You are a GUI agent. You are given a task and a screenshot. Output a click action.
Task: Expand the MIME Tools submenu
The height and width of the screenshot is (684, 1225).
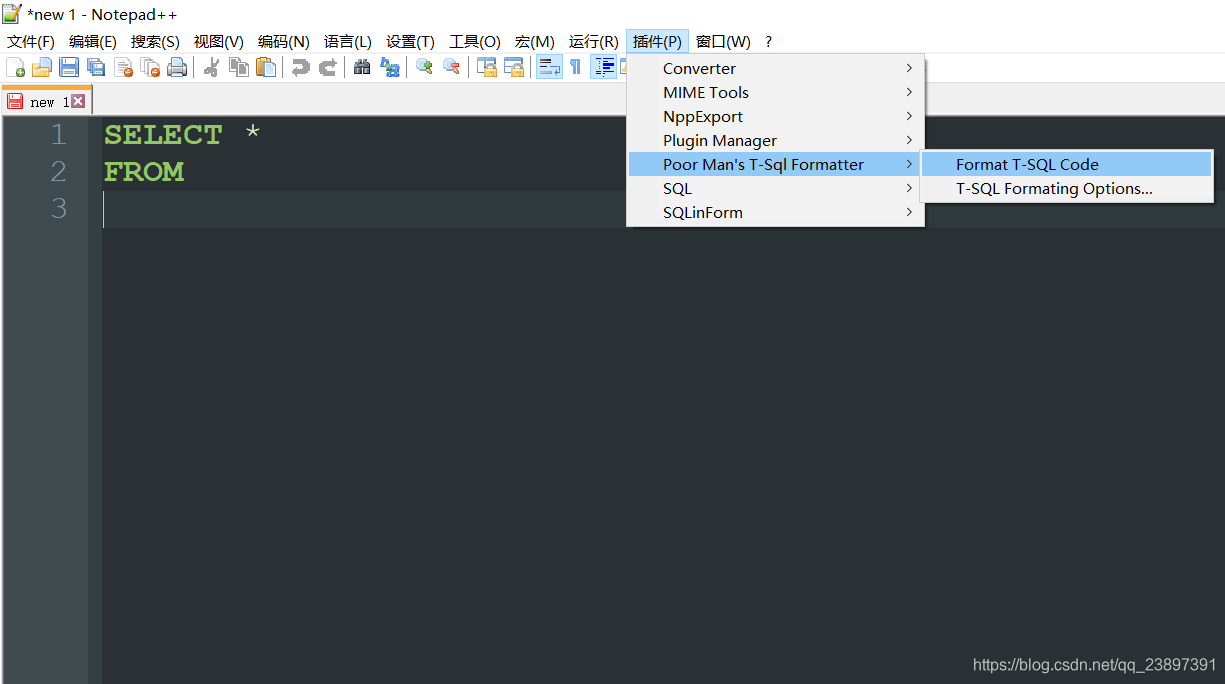(776, 93)
